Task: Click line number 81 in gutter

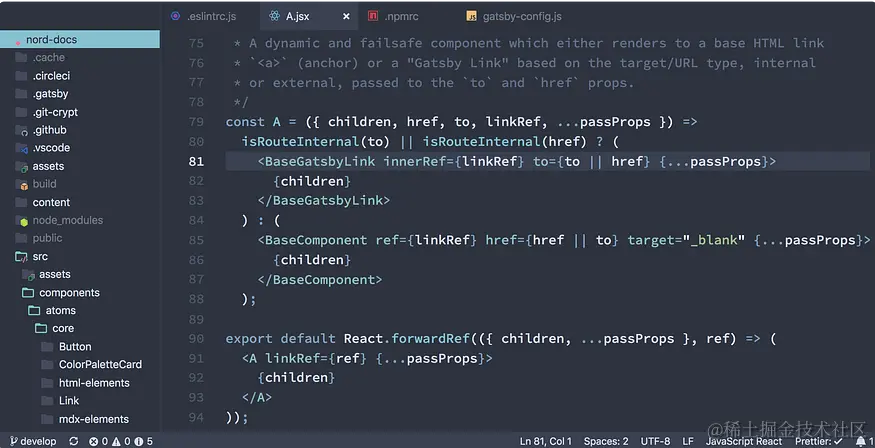Action: pyautogui.click(x=196, y=161)
